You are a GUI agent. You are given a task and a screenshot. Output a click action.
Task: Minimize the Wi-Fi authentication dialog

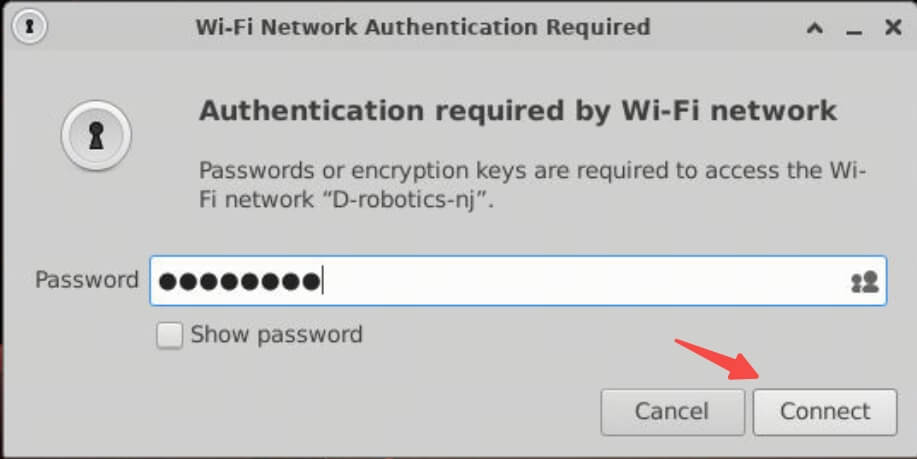tap(854, 30)
